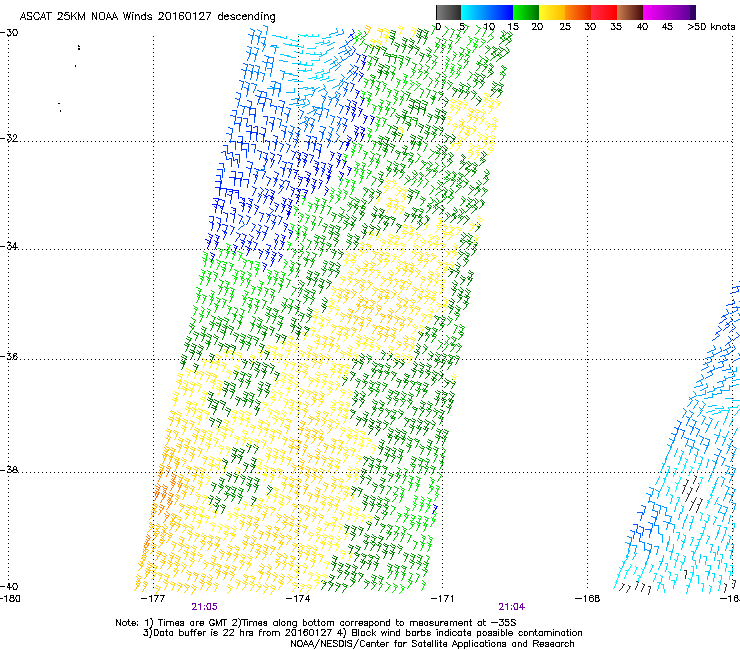Click the orange wind barbs near -38 latitude

pyautogui.click(x=166, y=491)
